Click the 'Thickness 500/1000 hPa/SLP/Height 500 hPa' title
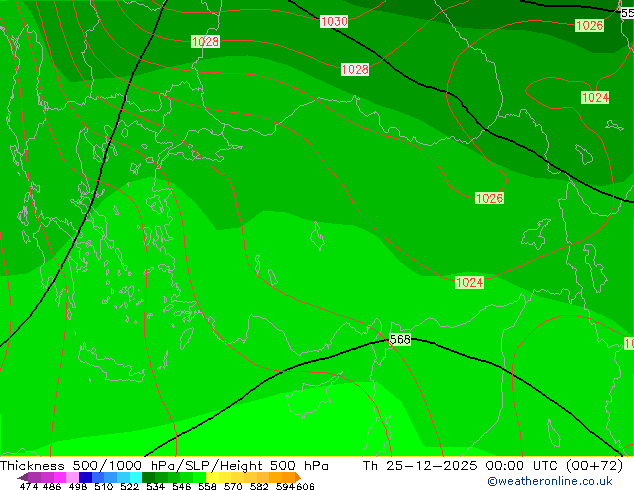Viewport: 634px width, 490px height. [x=164, y=466]
